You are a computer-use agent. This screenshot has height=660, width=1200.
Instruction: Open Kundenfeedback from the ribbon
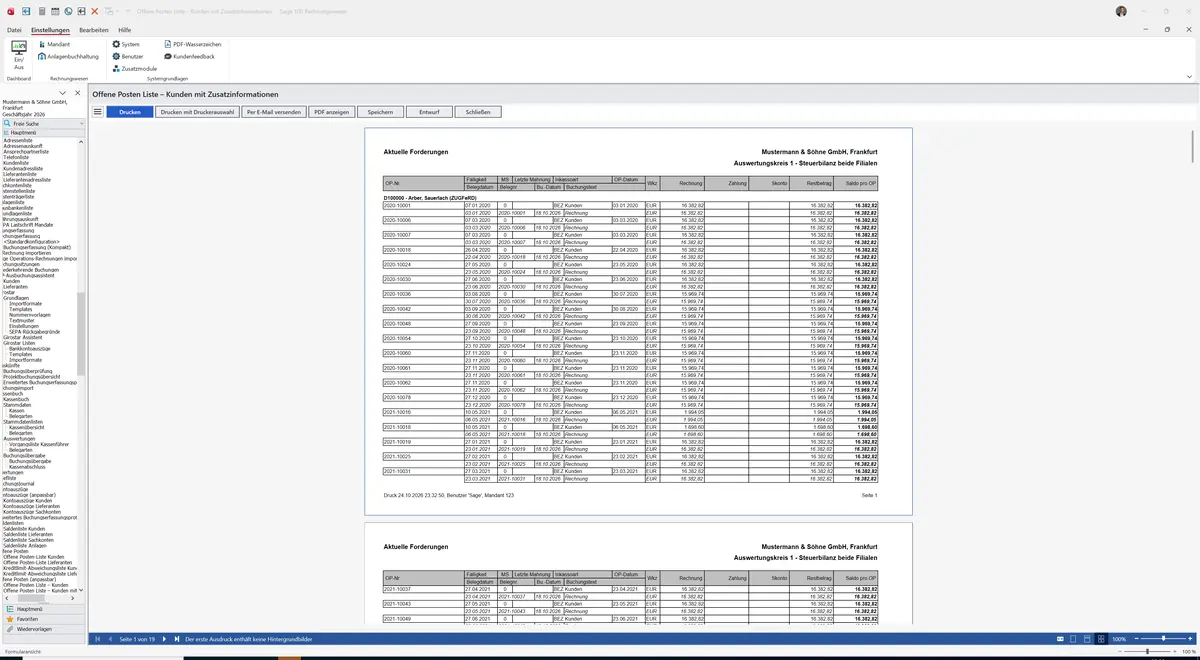189,57
